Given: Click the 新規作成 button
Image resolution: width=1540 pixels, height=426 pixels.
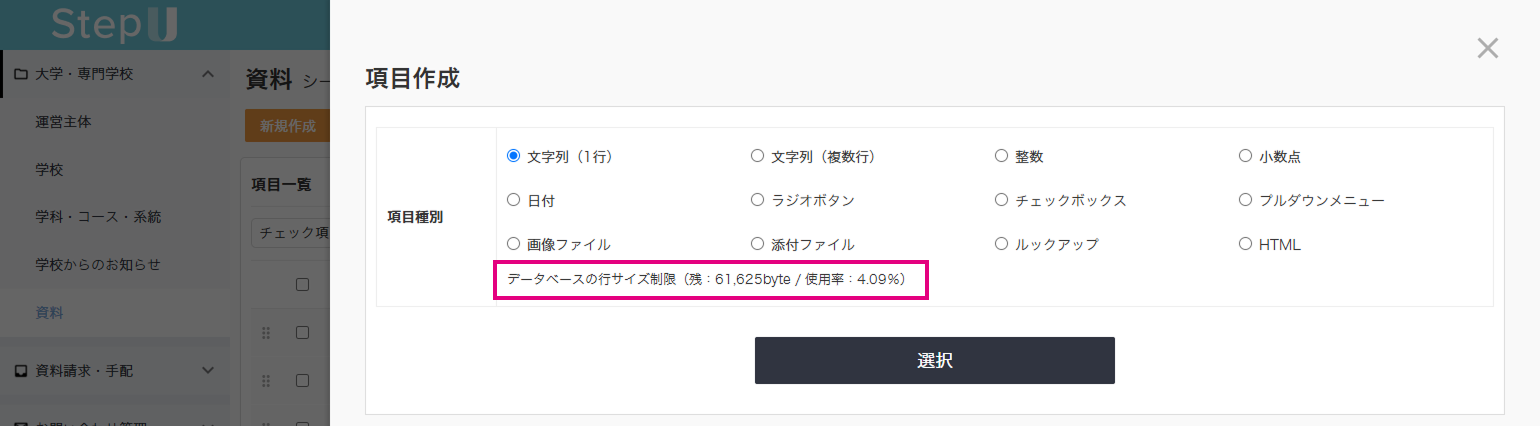Looking at the screenshot, I should (287, 126).
